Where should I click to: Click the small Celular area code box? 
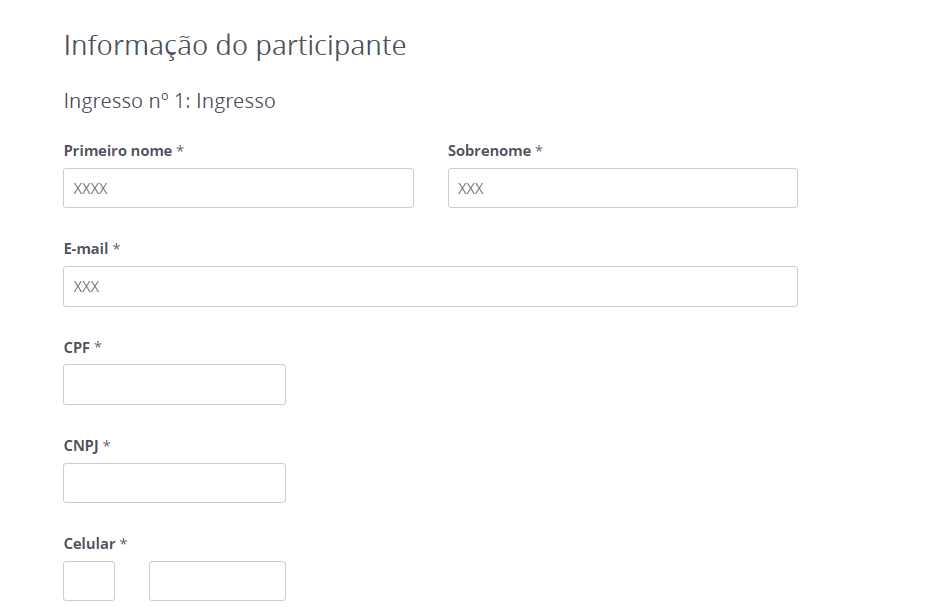point(89,581)
